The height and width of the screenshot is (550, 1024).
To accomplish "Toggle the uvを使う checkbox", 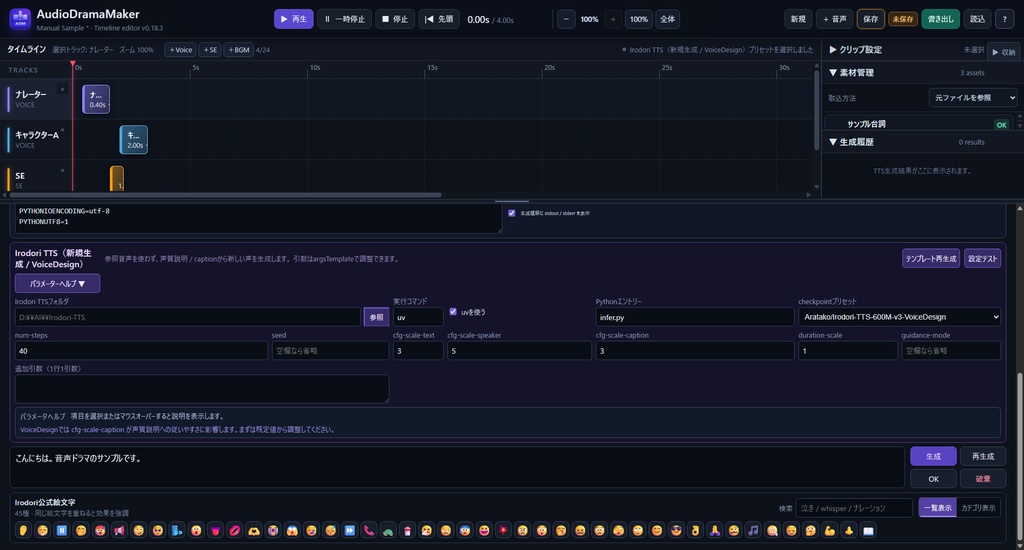I will (453, 312).
